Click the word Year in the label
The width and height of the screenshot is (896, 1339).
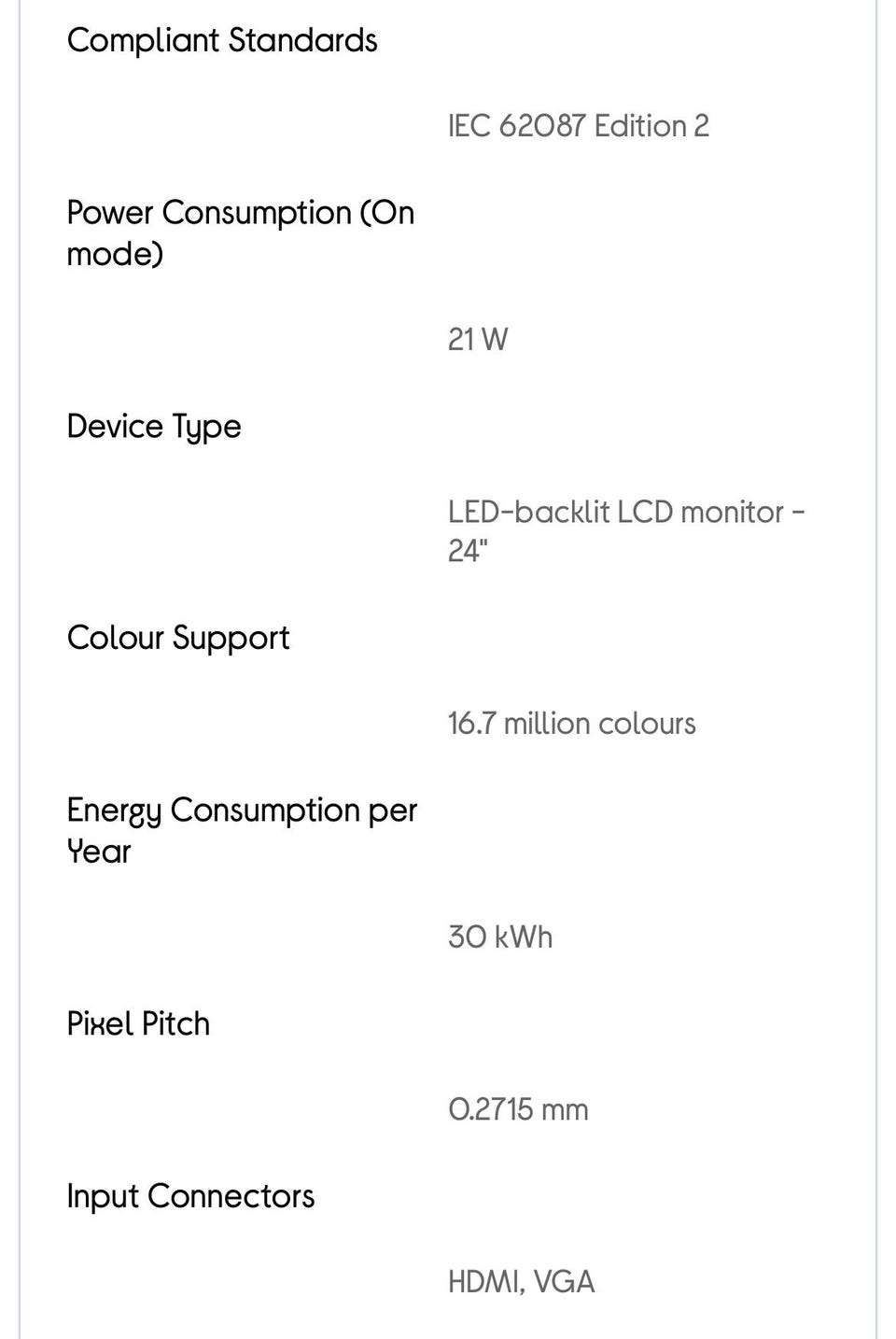(x=99, y=852)
